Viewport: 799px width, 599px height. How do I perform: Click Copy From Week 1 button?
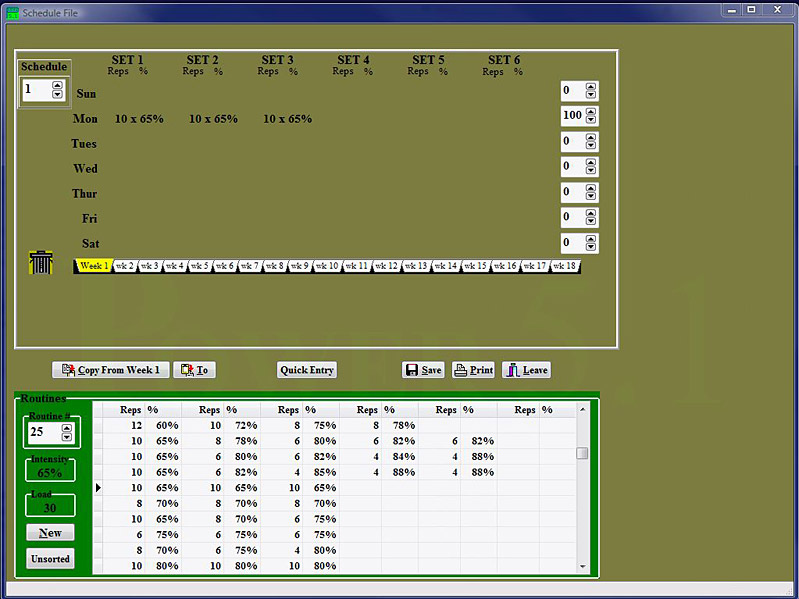pyautogui.click(x=109, y=370)
